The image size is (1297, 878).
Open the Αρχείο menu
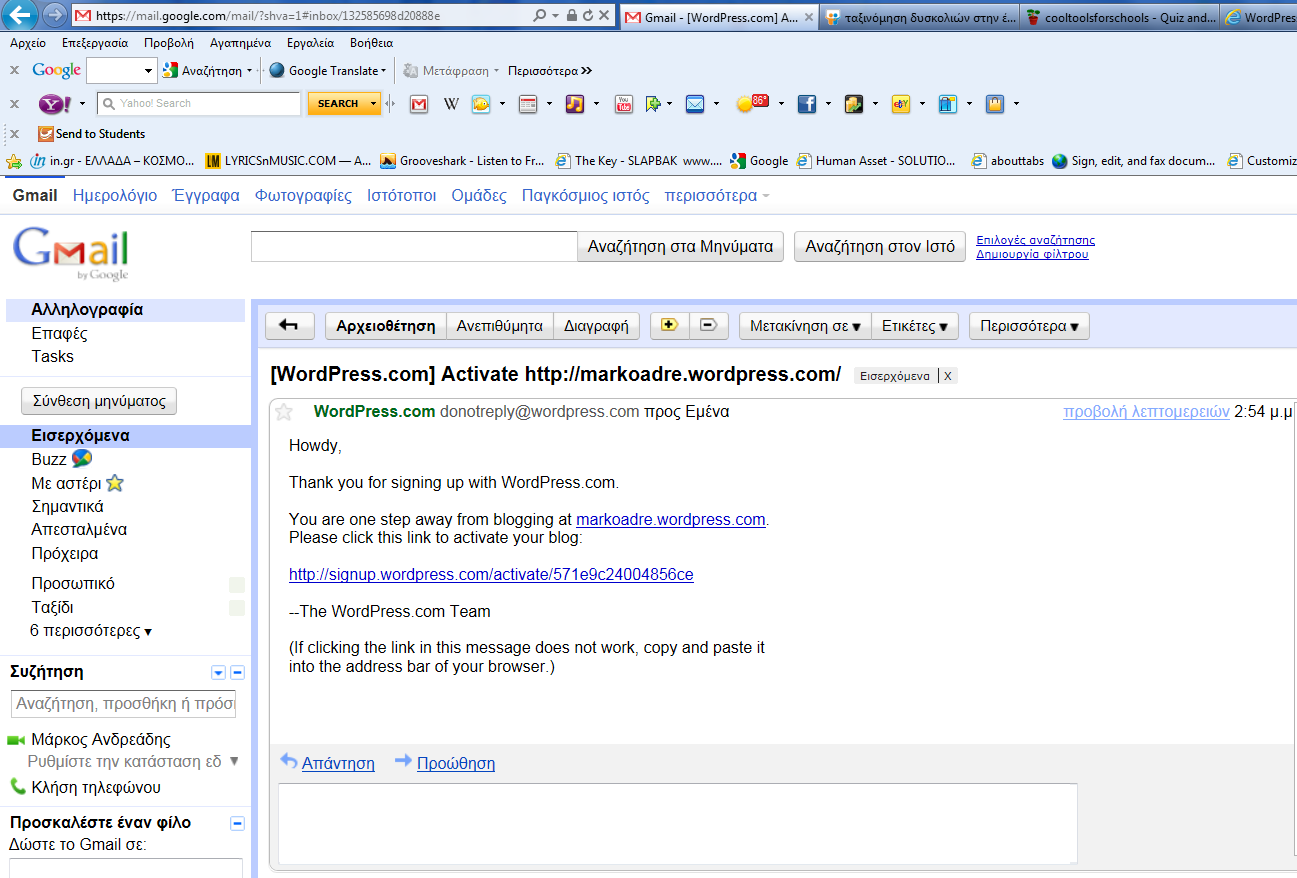click(28, 43)
